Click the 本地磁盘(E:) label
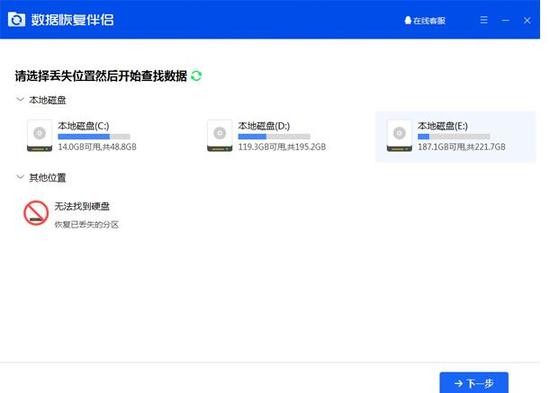This screenshot has width=550, height=393. (x=443, y=126)
